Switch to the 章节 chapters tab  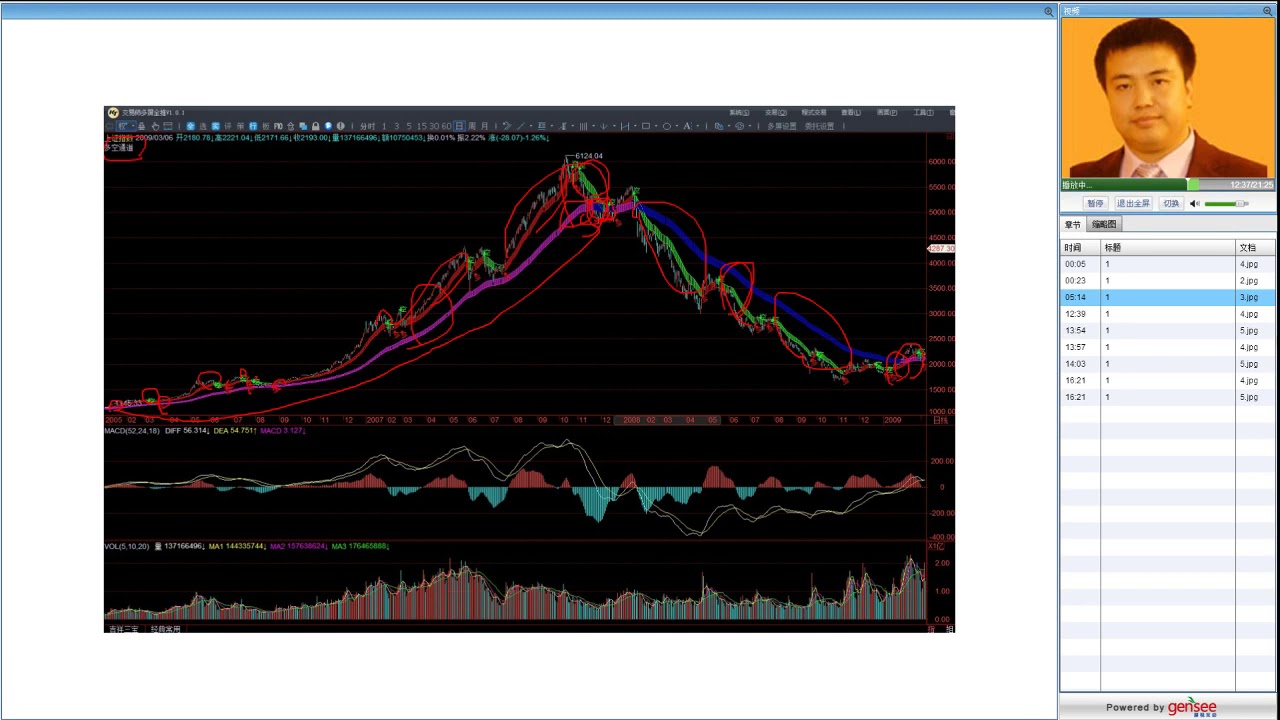click(1073, 225)
